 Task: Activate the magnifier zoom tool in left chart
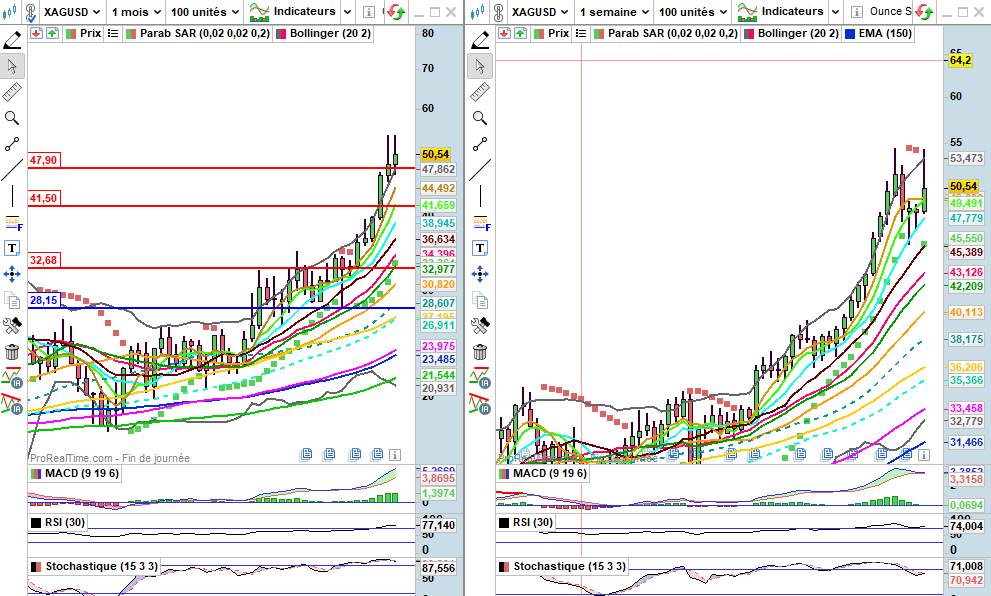click(x=12, y=118)
